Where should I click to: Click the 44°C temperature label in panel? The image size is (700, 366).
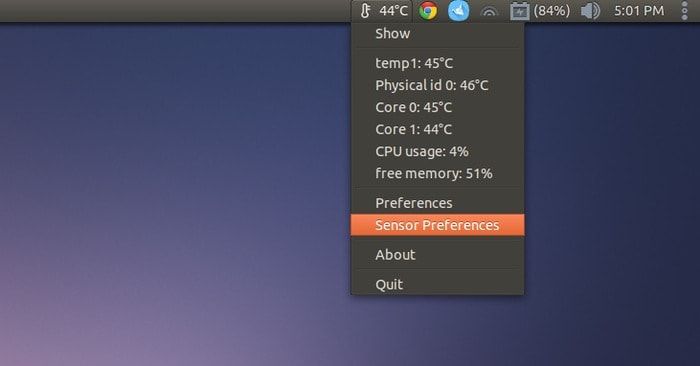[393, 11]
